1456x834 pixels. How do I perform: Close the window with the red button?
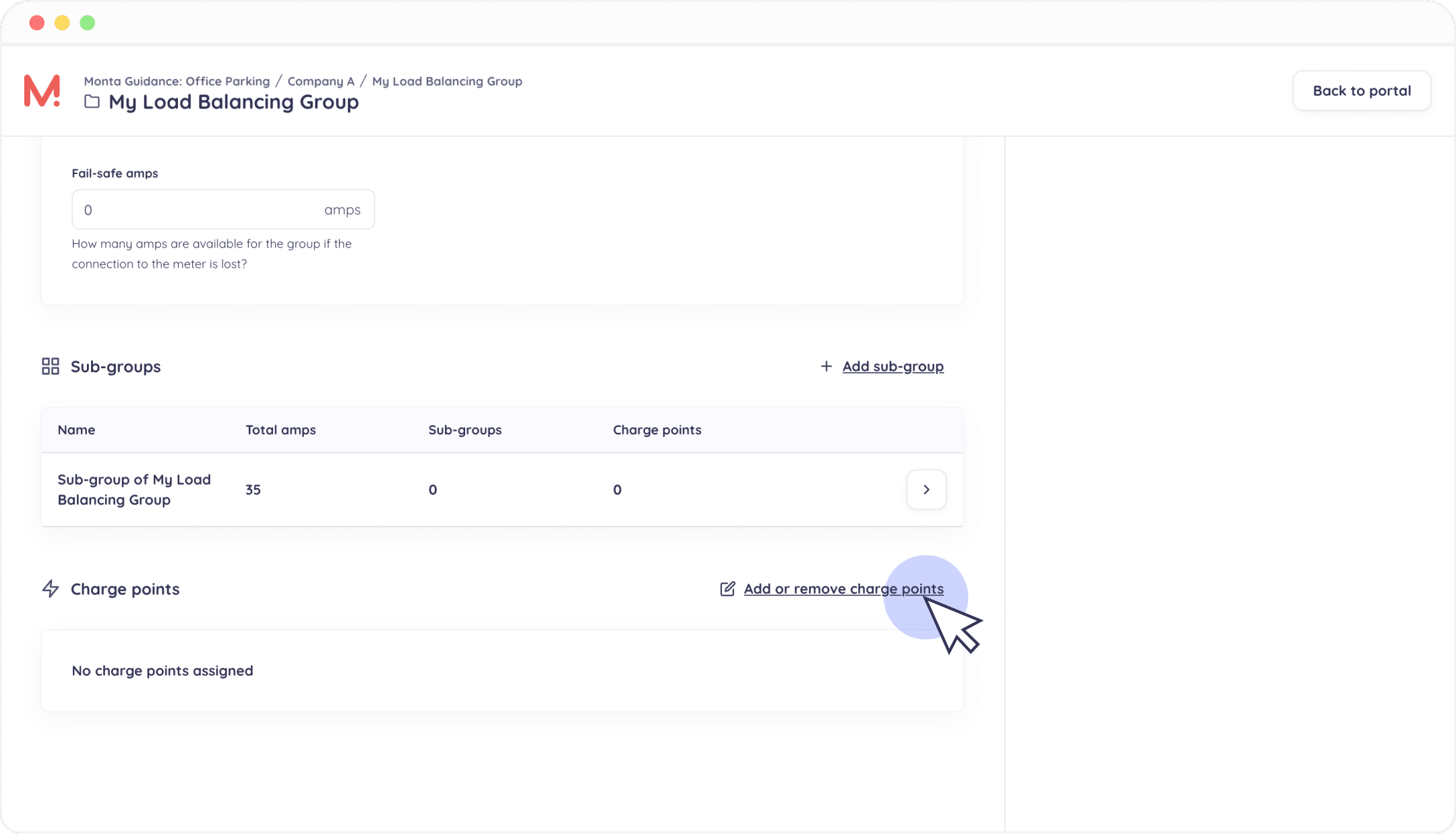pyautogui.click(x=37, y=23)
